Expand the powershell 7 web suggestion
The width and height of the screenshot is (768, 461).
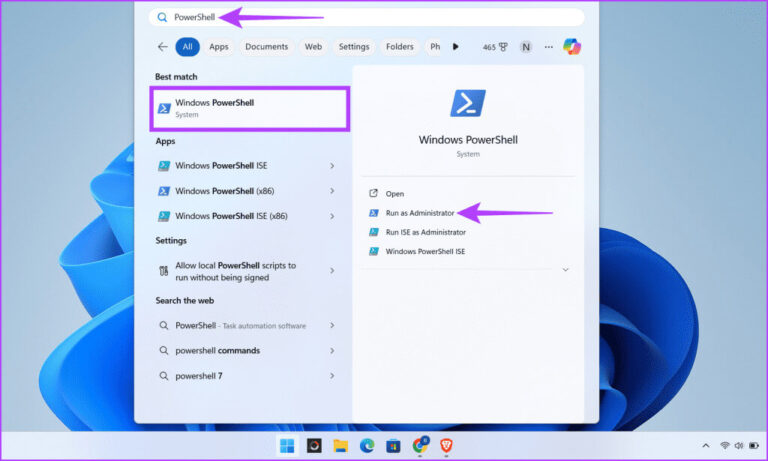[x=332, y=376]
